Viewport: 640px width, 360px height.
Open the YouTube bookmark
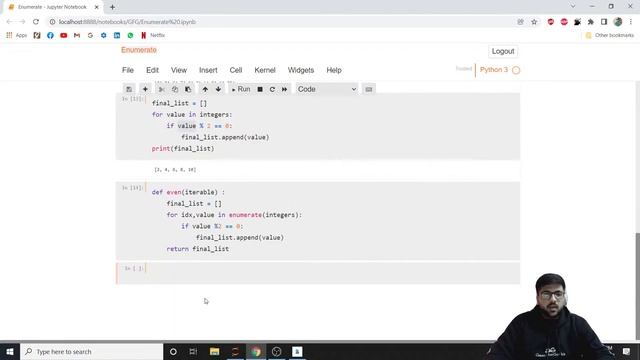coord(64,36)
